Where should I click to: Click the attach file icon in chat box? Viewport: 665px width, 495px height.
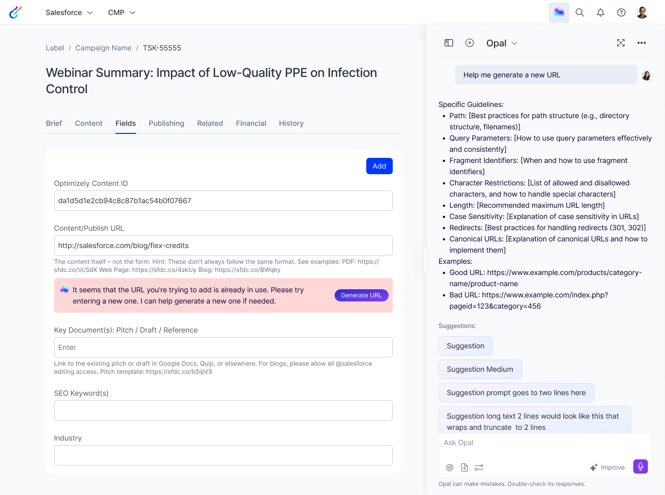(x=465, y=467)
